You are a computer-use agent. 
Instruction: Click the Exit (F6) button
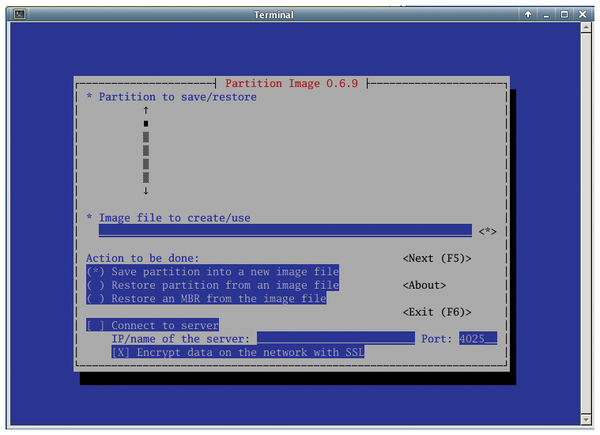coord(437,312)
